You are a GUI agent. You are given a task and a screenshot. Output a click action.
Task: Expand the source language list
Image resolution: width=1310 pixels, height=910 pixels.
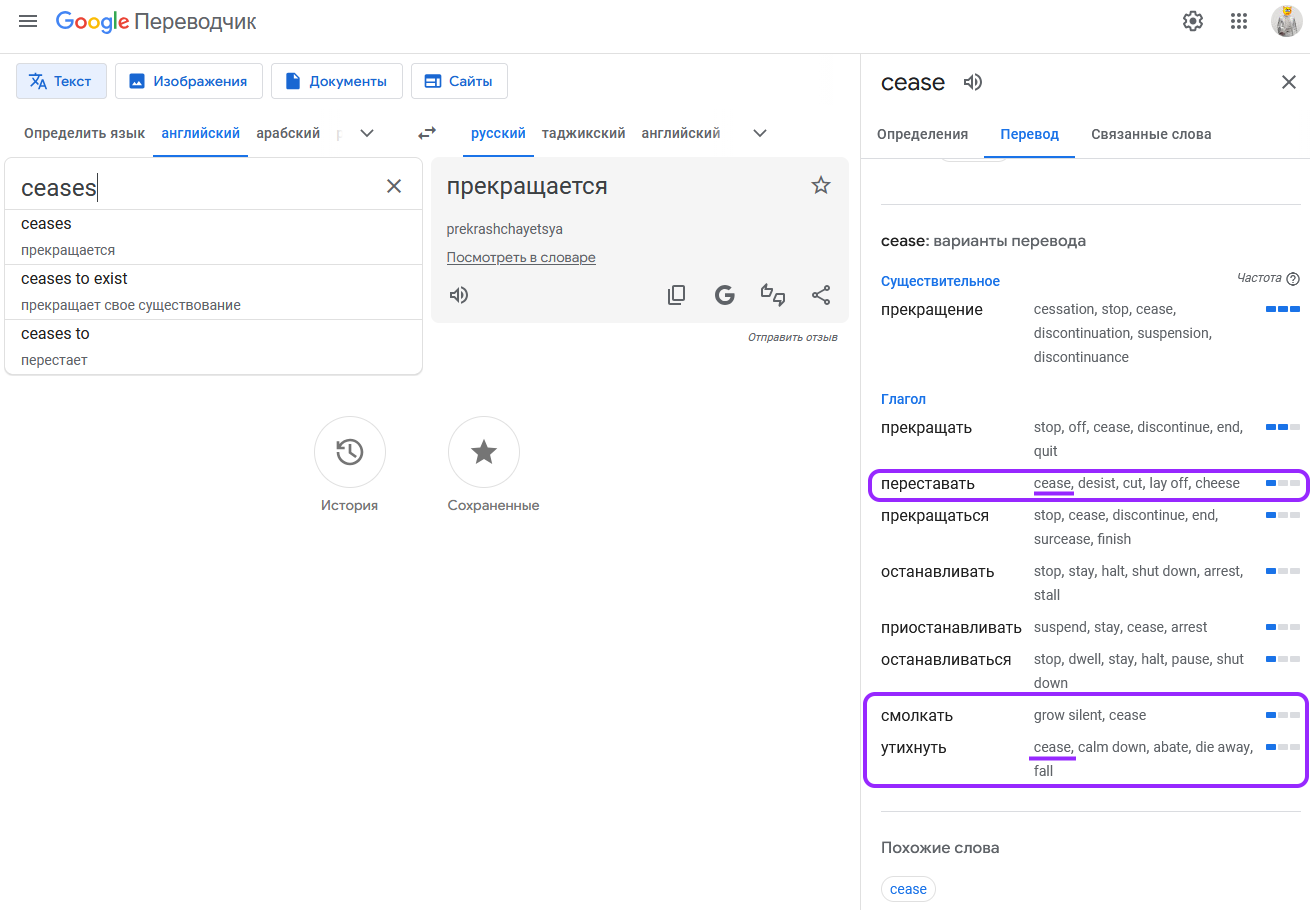point(367,133)
